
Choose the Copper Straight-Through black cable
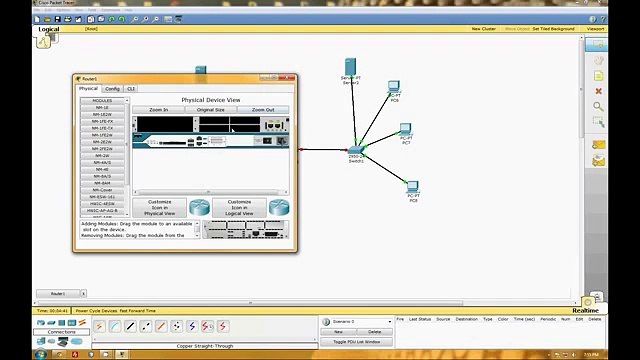tap(131, 326)
